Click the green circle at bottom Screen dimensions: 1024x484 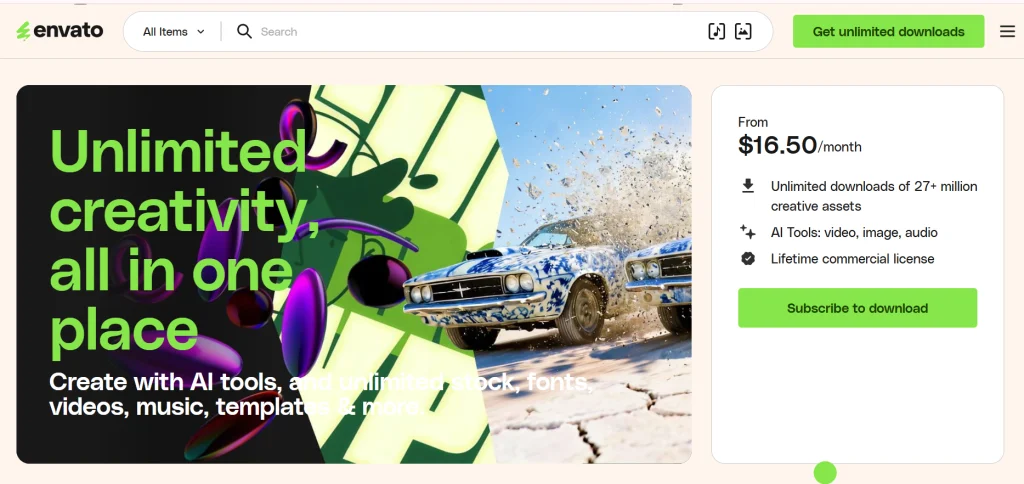(x=825, y=473)
